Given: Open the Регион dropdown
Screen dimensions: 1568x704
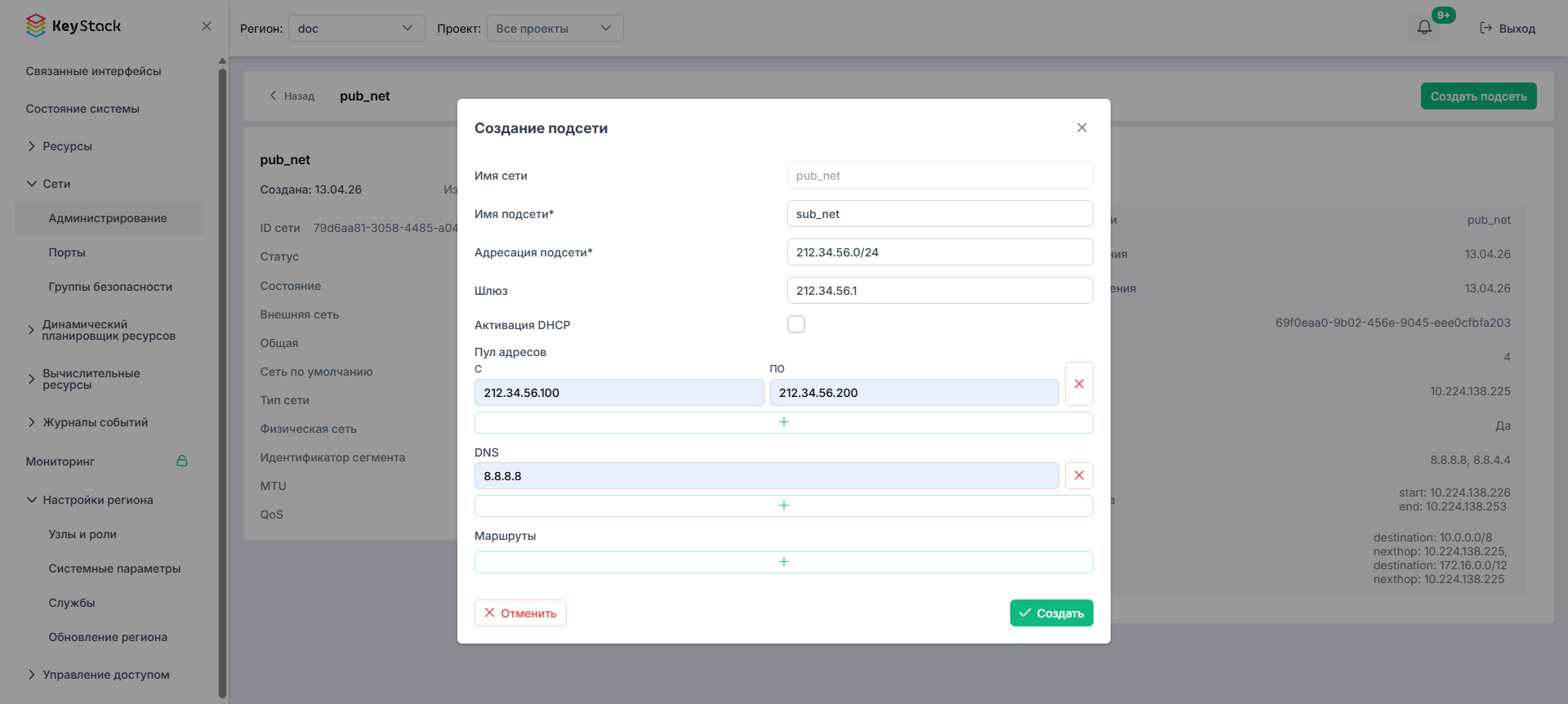Looking at the screenshot, I should 357,28.
